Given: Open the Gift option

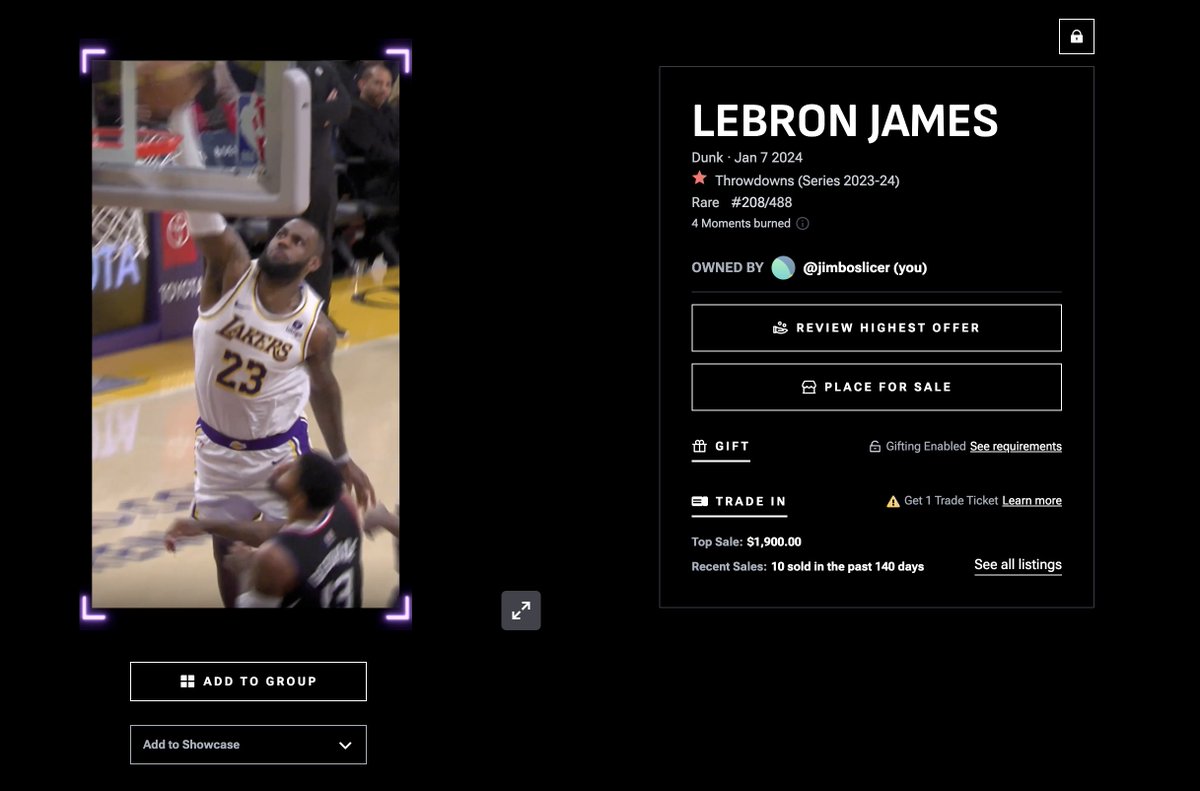Looking at the screenshot, I should (721, 447).
